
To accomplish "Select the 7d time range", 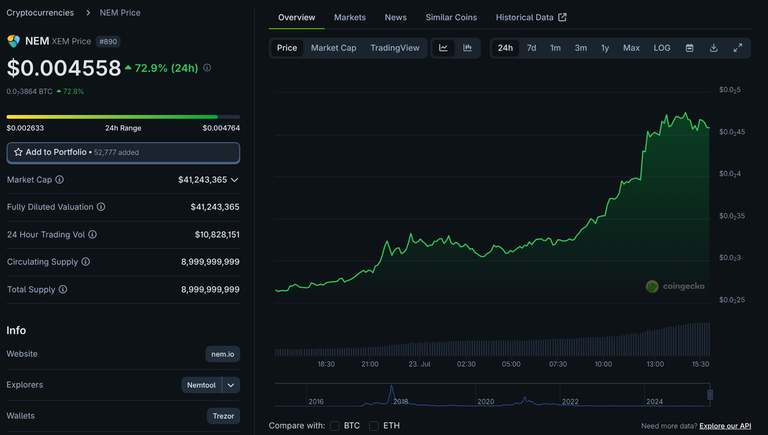I will click(x=531, y=48).
